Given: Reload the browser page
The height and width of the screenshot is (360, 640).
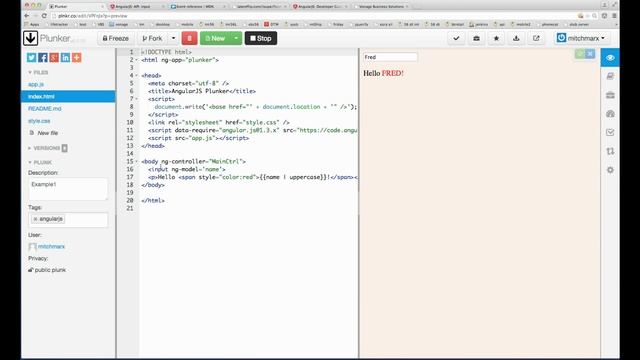Looking at the screenshot, I should (44, 16).
